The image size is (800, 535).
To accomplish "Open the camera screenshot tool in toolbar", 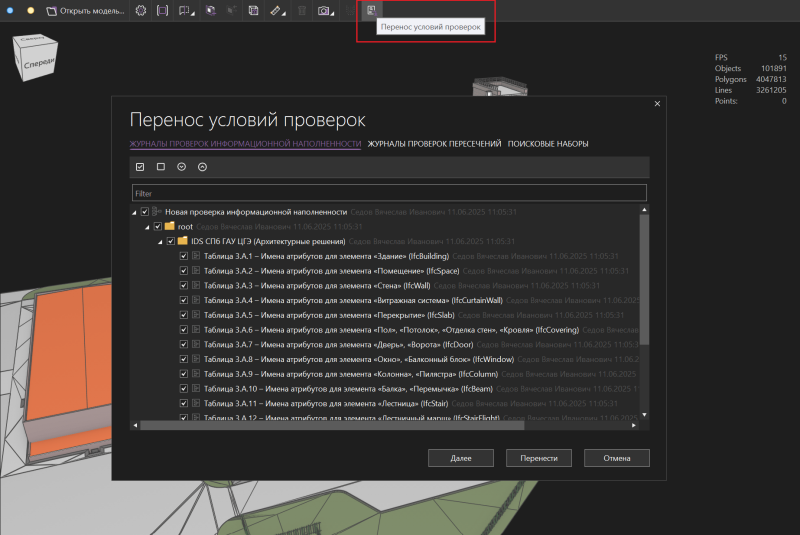I will pyautogui.click(x=323, y=11).
